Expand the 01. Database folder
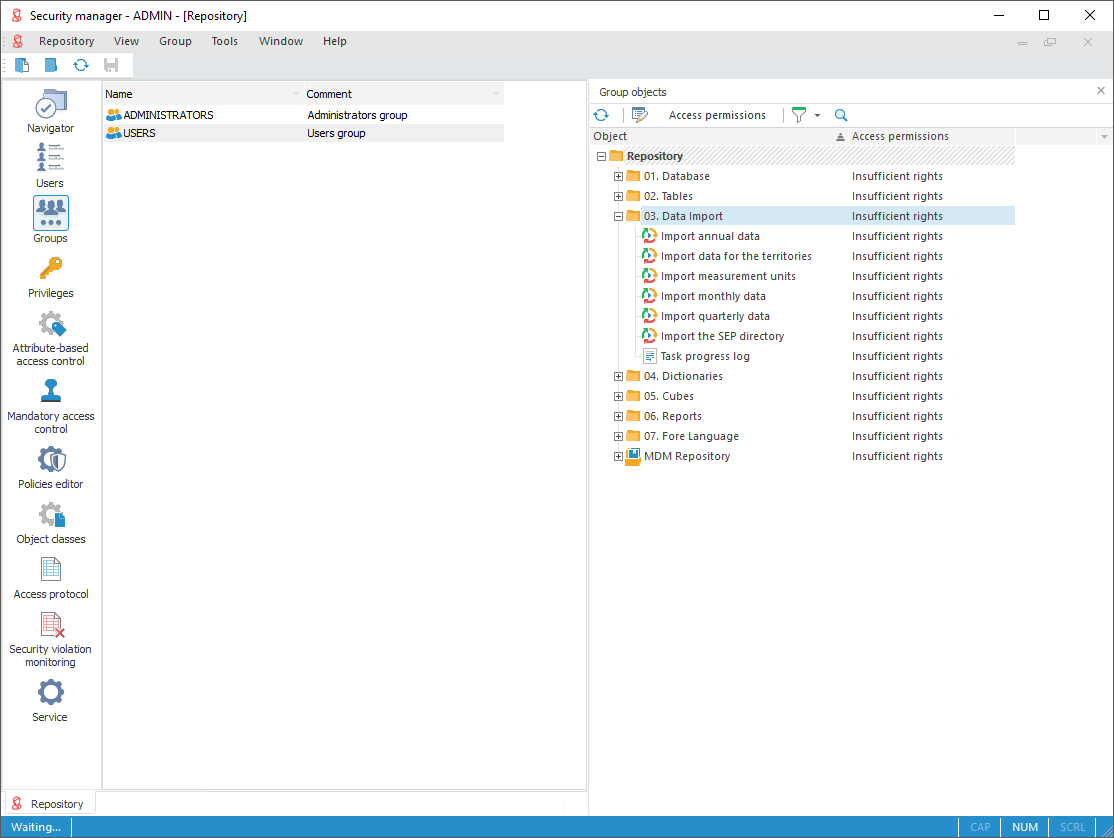This screenshot has height=838, width=1114. coord(619,176)
